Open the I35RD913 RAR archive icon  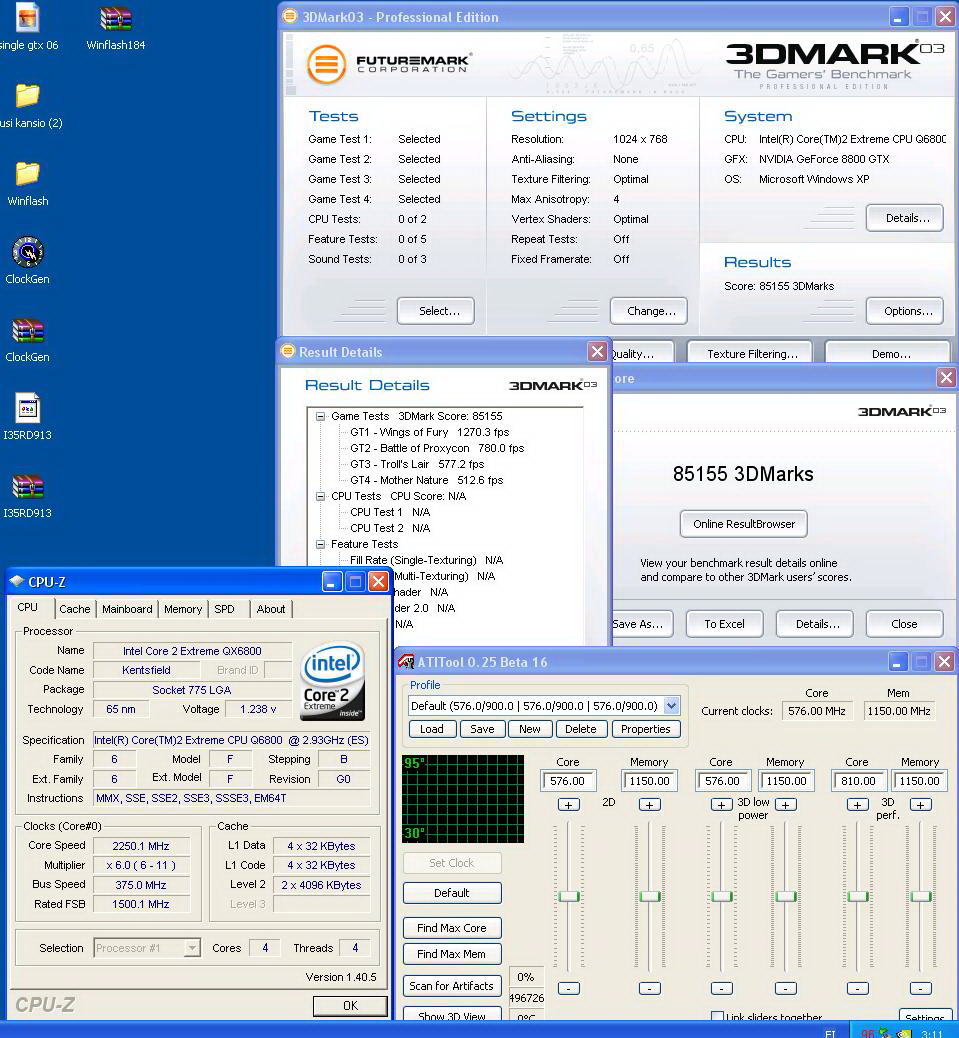point(27,487)
